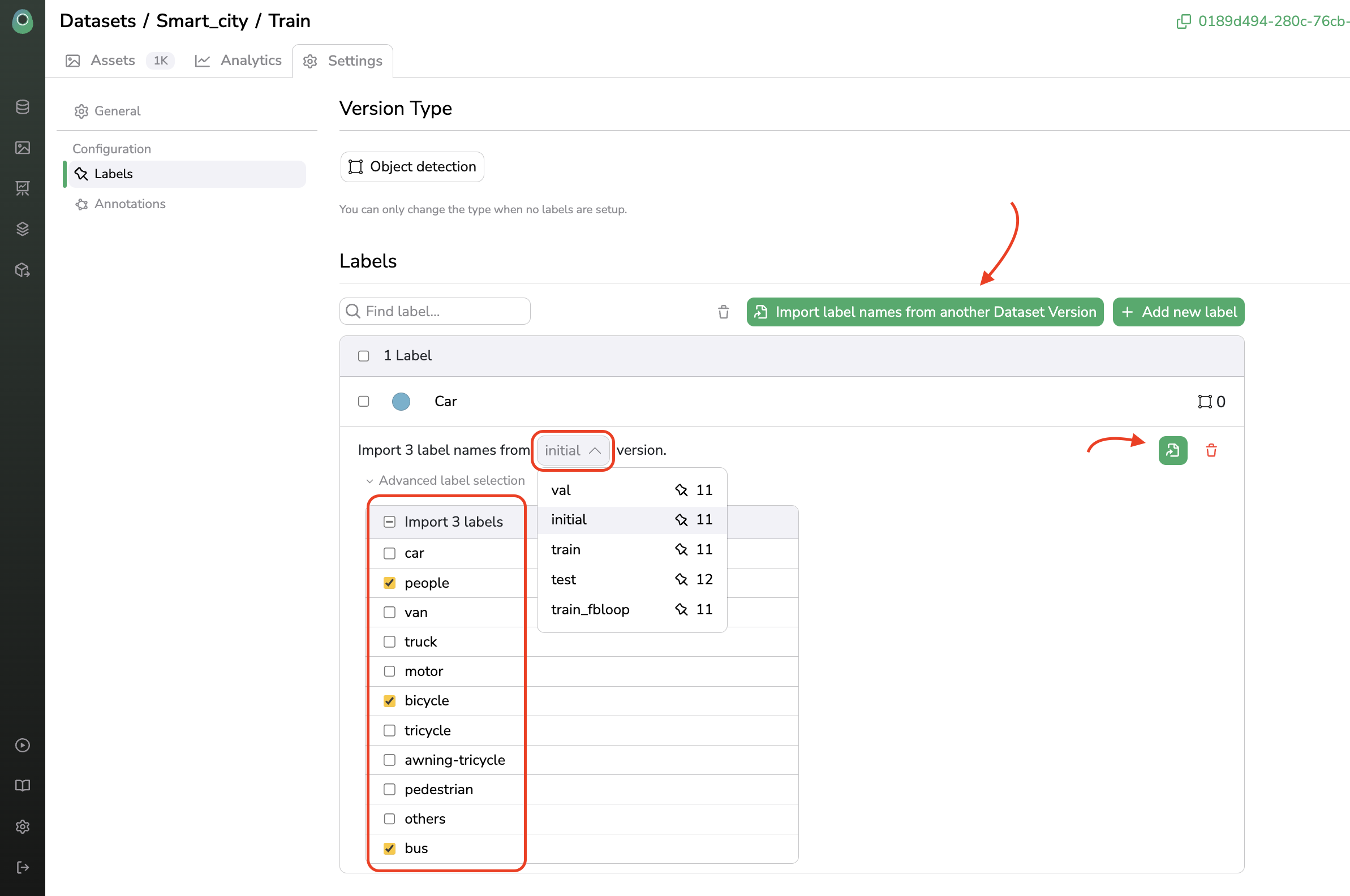Select test version from dropdown
The width and height of the screenshot is (1350, 896).
click(631, 579)
